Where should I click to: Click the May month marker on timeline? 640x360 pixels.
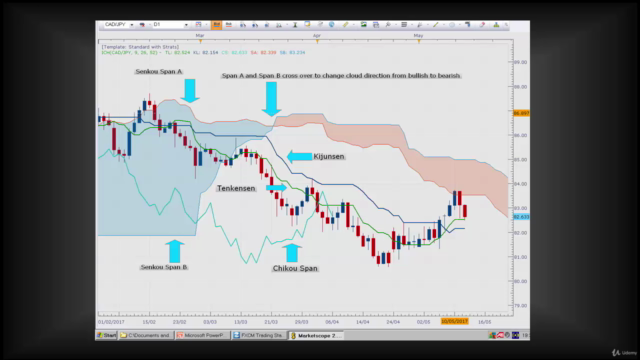[418, 36]
